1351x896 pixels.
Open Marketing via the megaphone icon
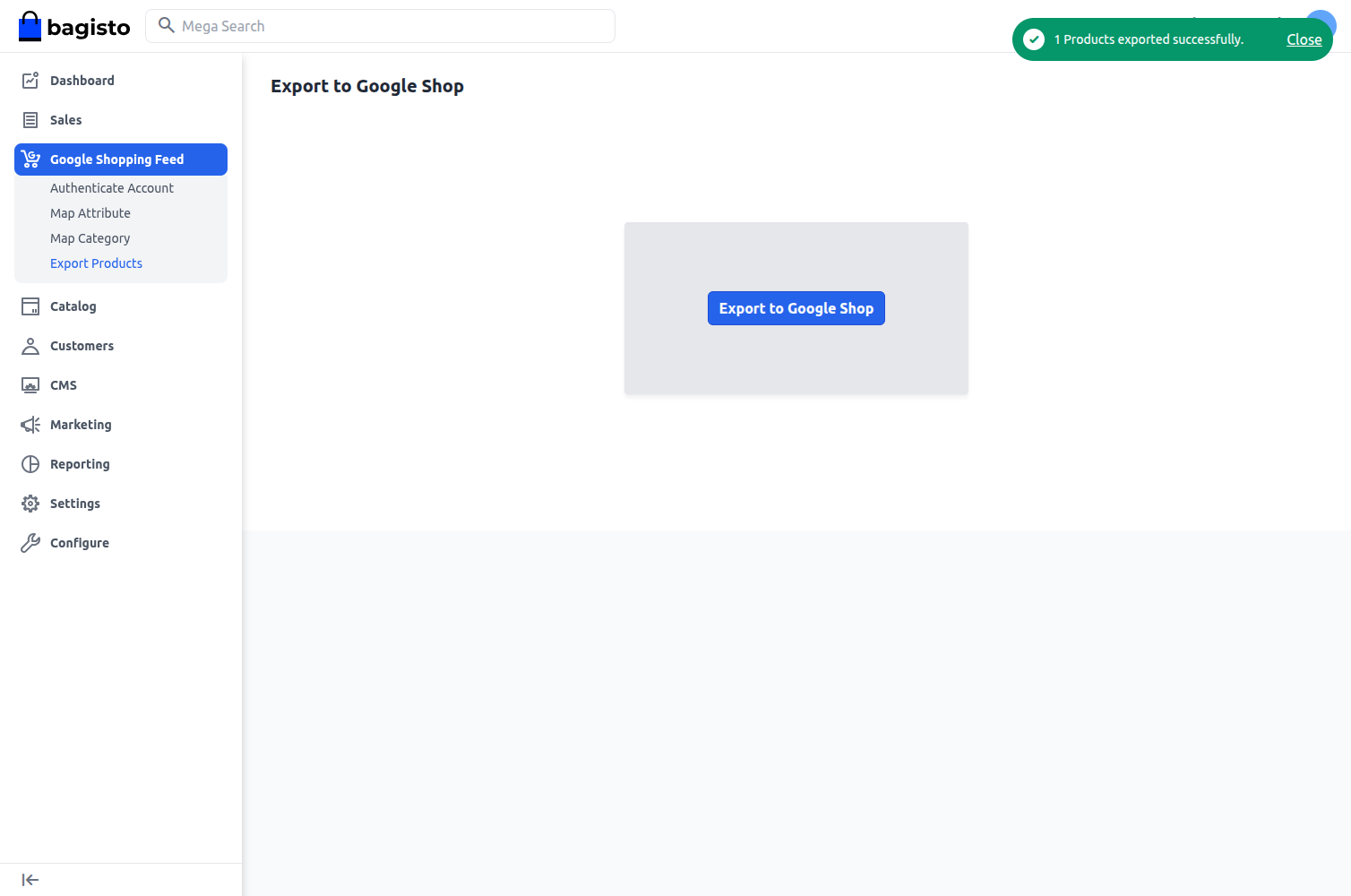point(30,424)
